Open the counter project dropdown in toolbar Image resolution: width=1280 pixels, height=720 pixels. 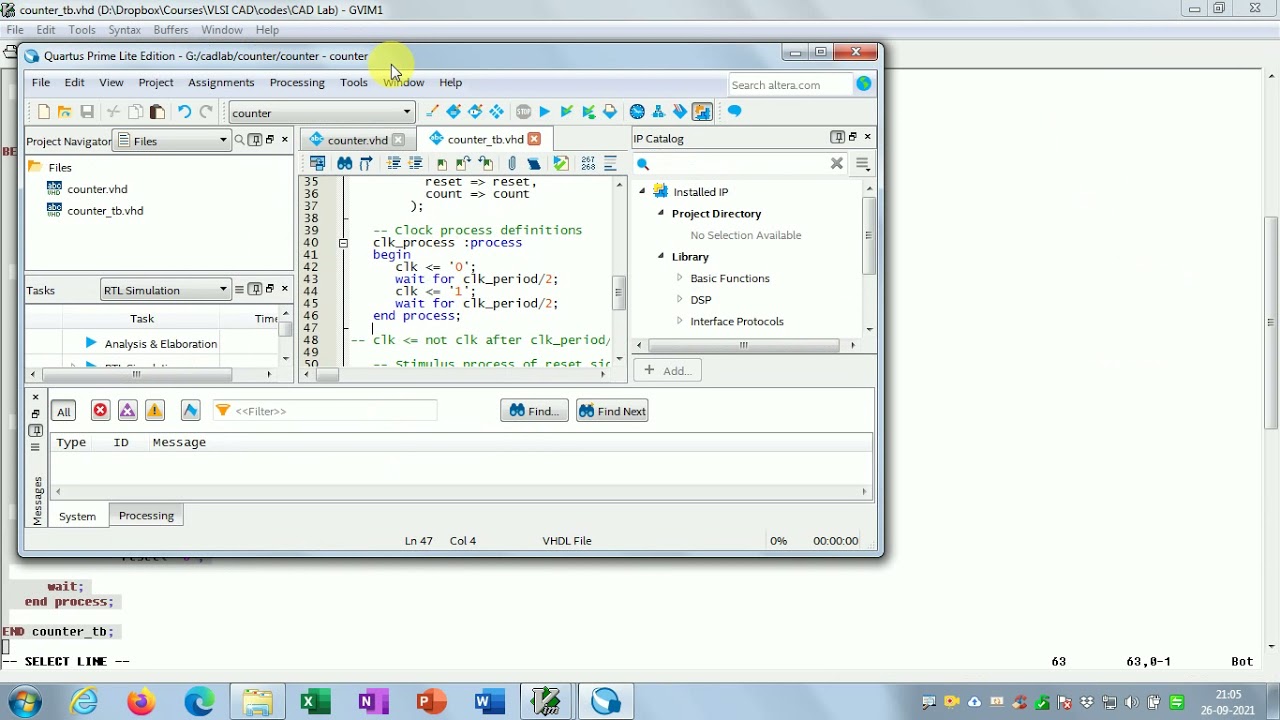(x=320, y=113)
